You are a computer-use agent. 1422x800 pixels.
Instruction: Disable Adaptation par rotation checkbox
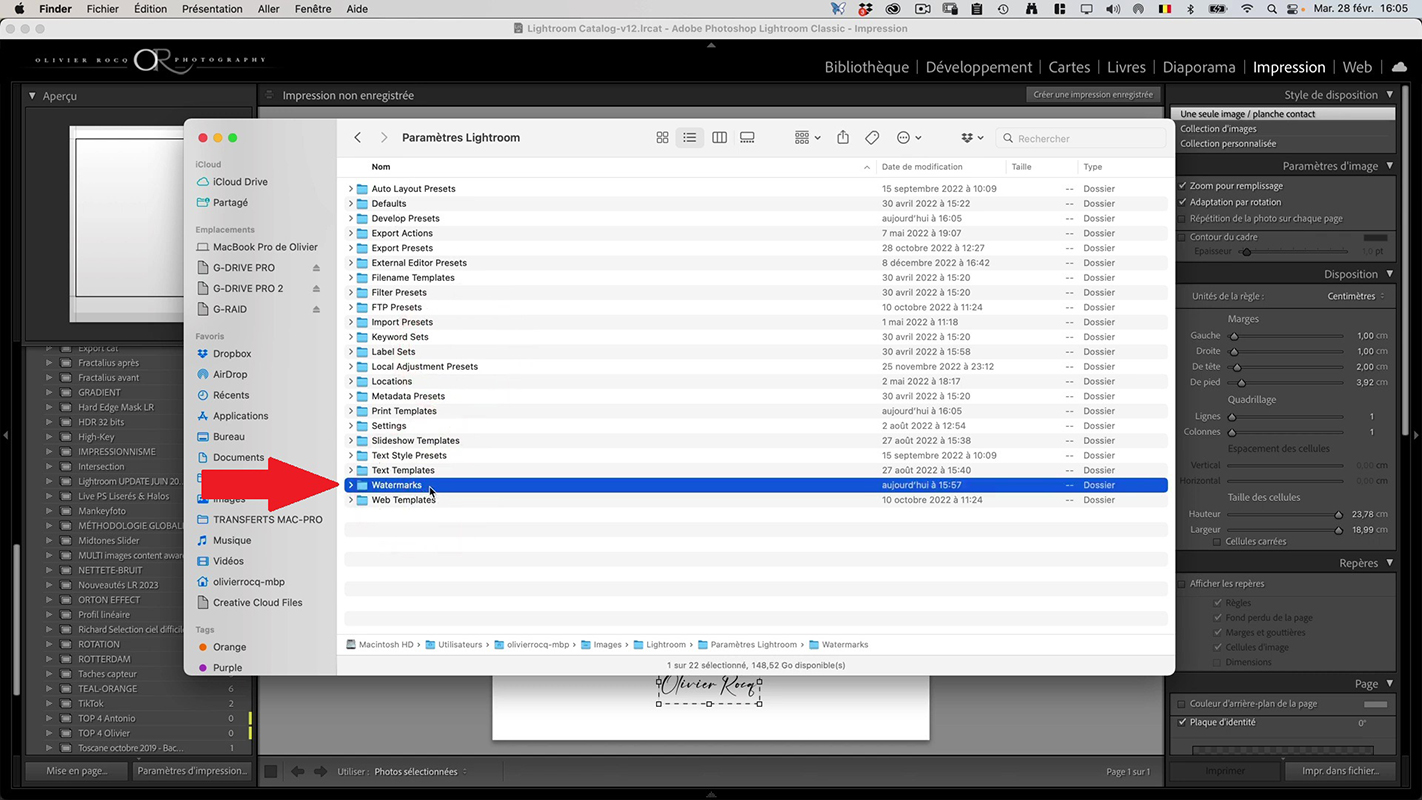pos(1183,202)
